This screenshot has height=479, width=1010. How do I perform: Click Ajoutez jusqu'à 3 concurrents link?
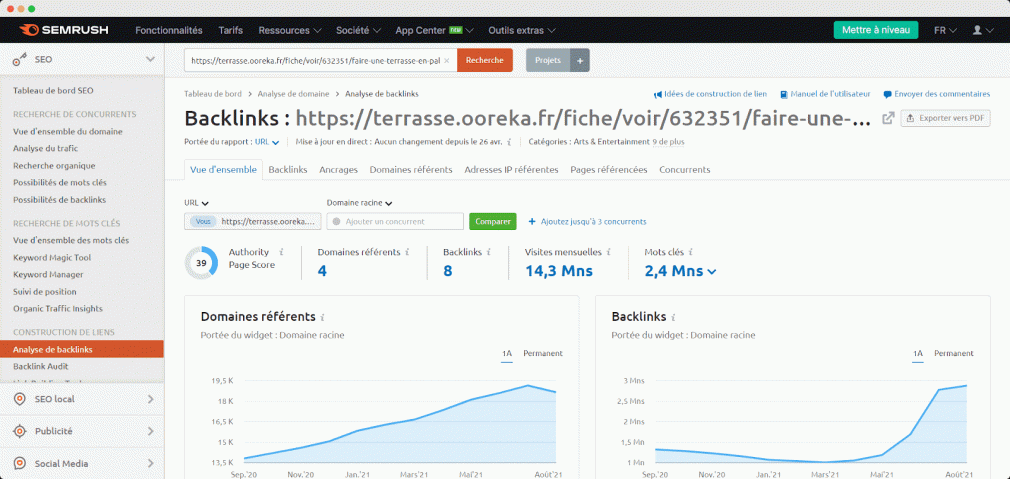587,221
